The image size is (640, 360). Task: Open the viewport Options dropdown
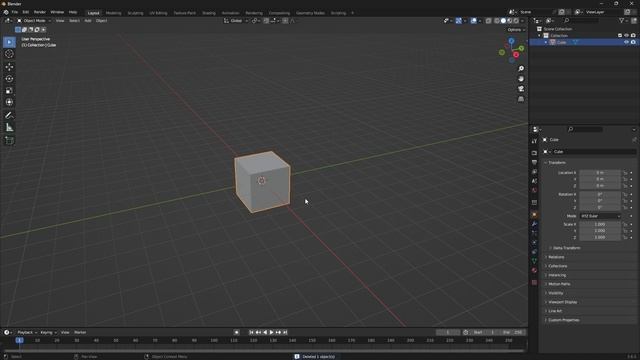coord(516,30)
